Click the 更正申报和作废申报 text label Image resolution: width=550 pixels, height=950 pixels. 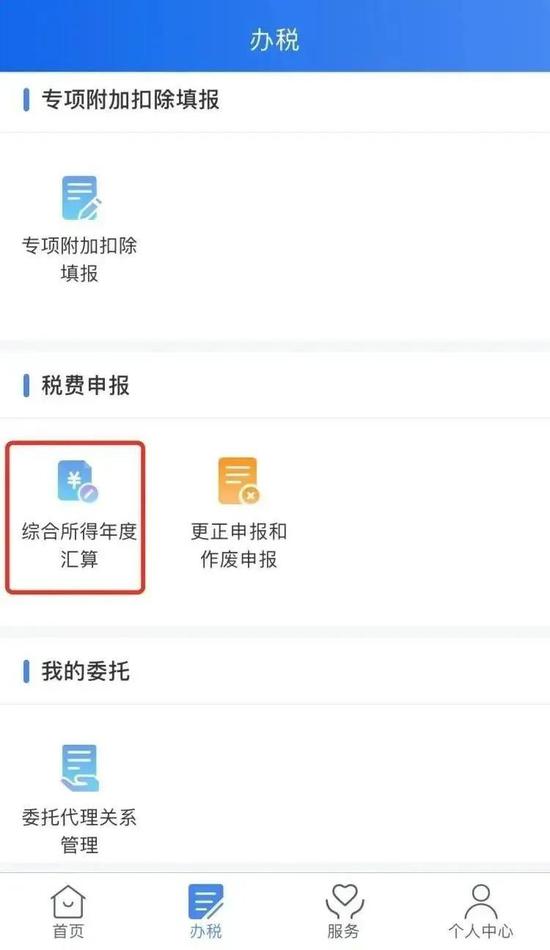click(239, 545)
